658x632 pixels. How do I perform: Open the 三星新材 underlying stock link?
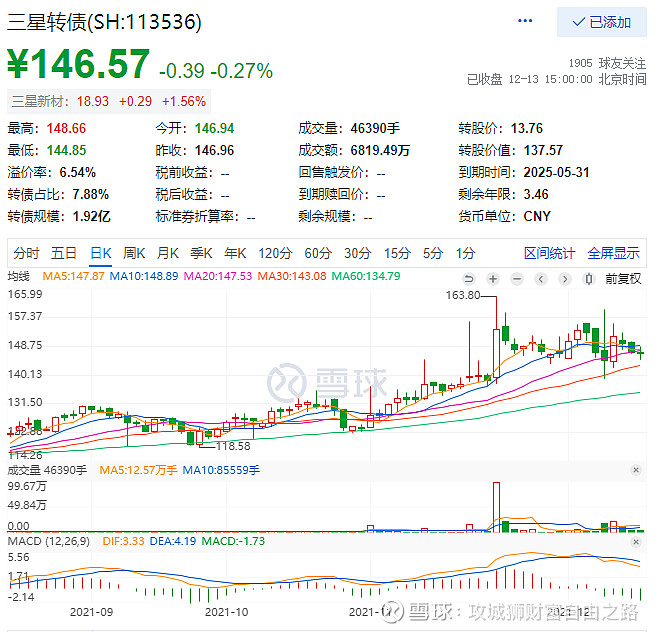point(109,101)
